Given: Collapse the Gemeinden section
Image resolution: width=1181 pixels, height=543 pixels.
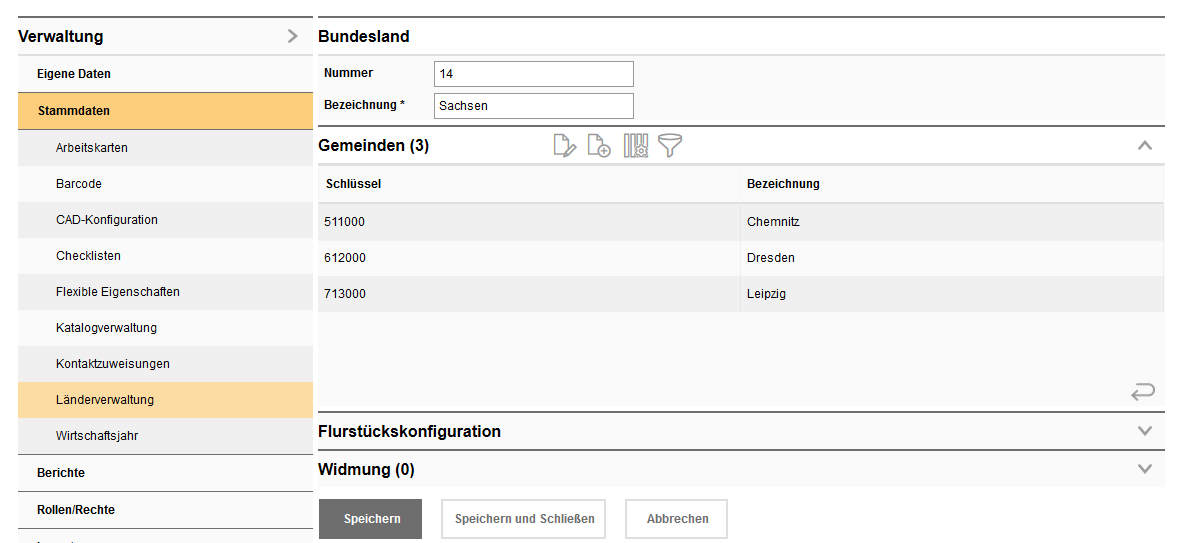Looking at the screenshot, I should pyautogui.click(x=1145, y=146).
